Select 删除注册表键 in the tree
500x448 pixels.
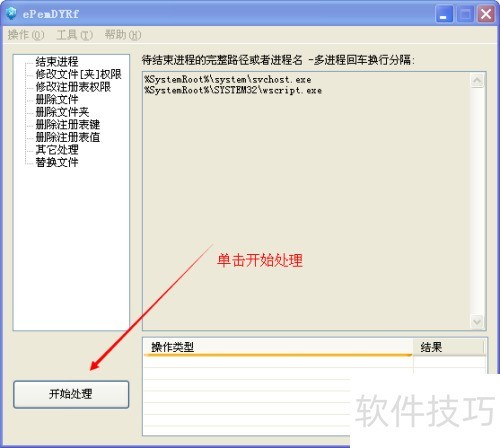tap(68, 125)
